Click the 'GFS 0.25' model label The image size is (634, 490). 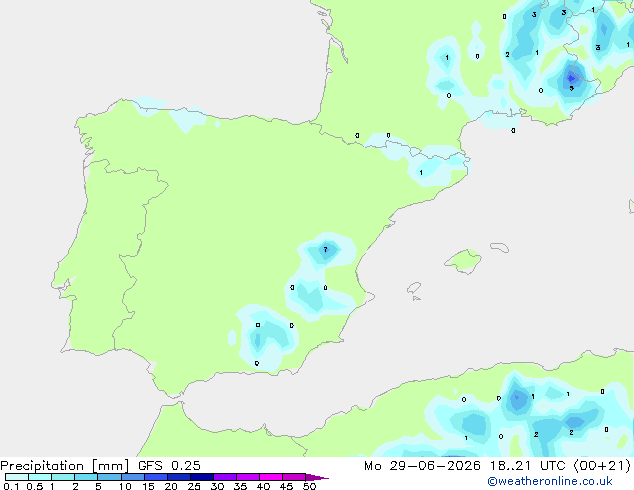(x=169, y=465)
